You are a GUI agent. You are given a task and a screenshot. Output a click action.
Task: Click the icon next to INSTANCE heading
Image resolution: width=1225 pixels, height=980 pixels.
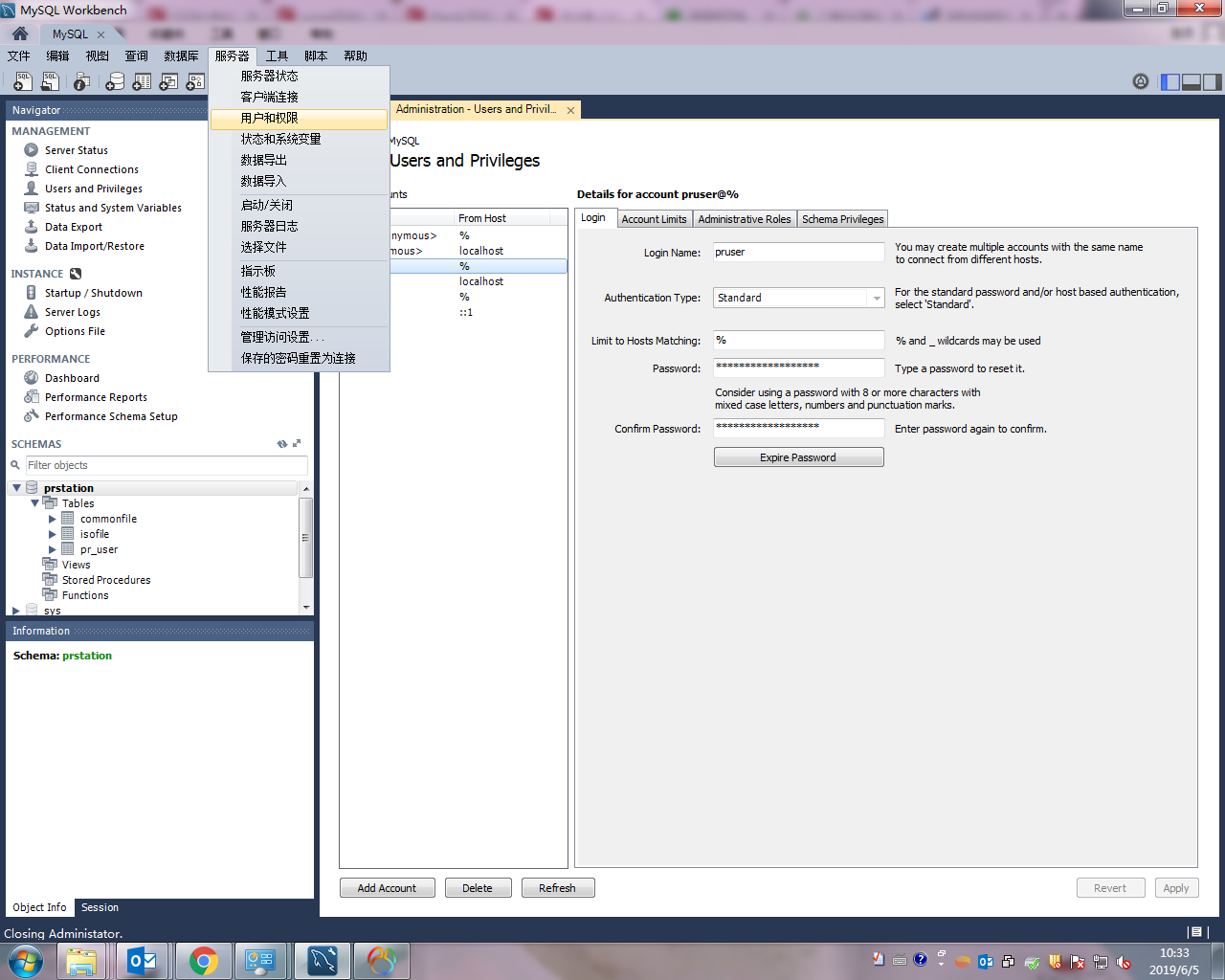pyautogui.click(x=76, y=274)
